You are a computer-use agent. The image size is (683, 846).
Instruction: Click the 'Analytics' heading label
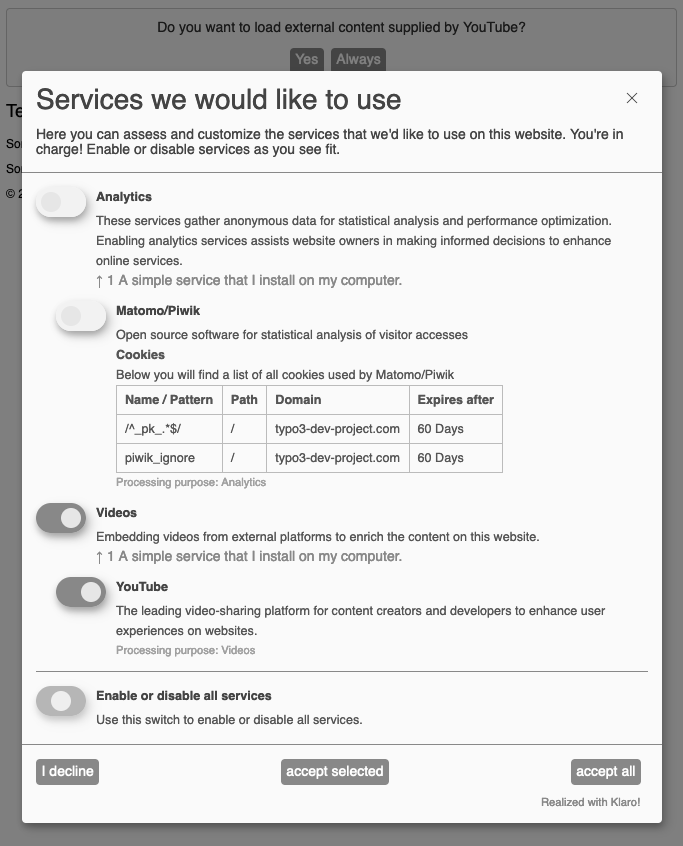click(124, 197)
